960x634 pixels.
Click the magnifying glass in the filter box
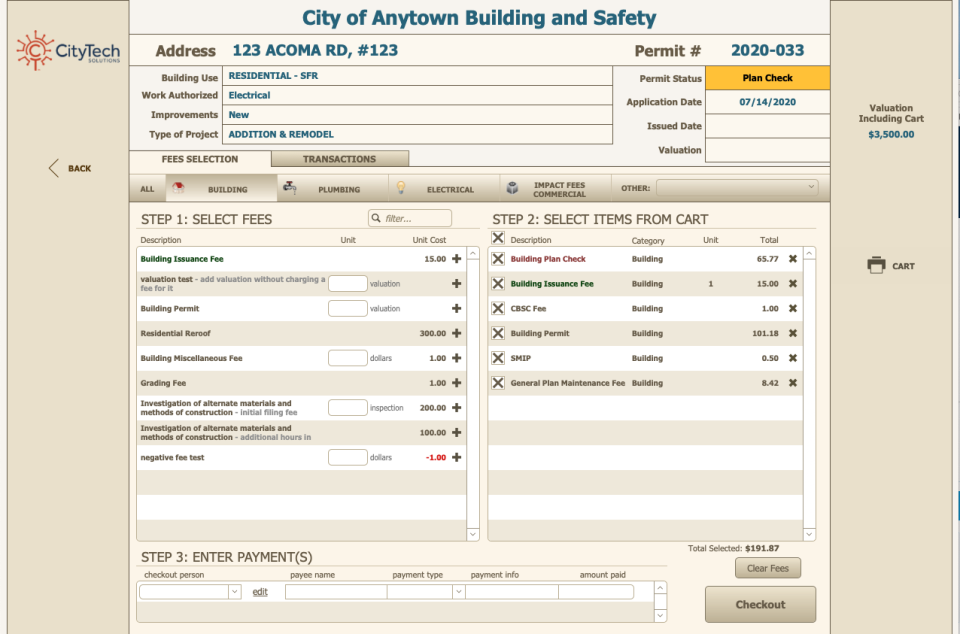(x=374, y=217)
